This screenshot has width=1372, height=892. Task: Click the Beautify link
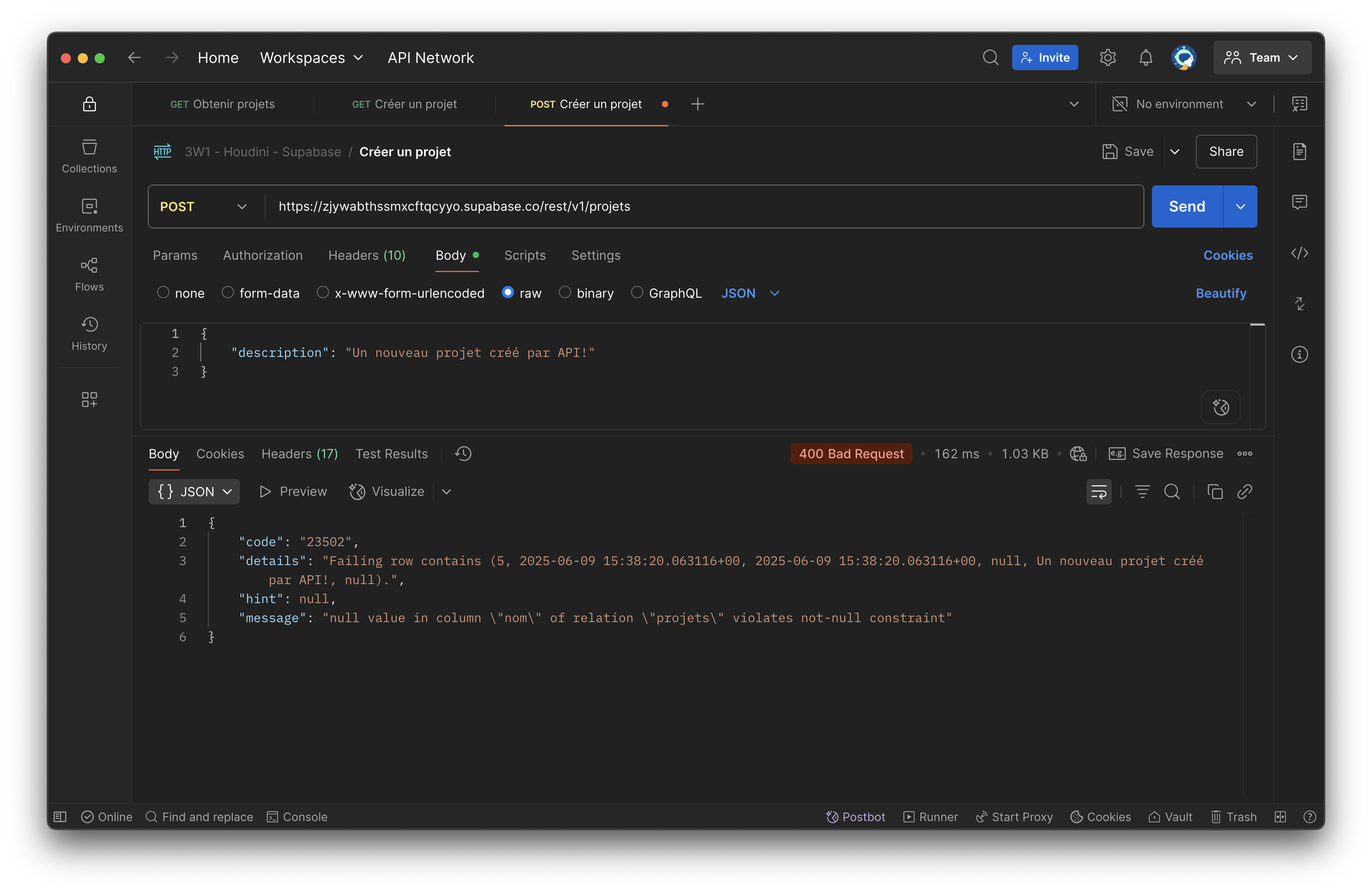[1220, 293]
